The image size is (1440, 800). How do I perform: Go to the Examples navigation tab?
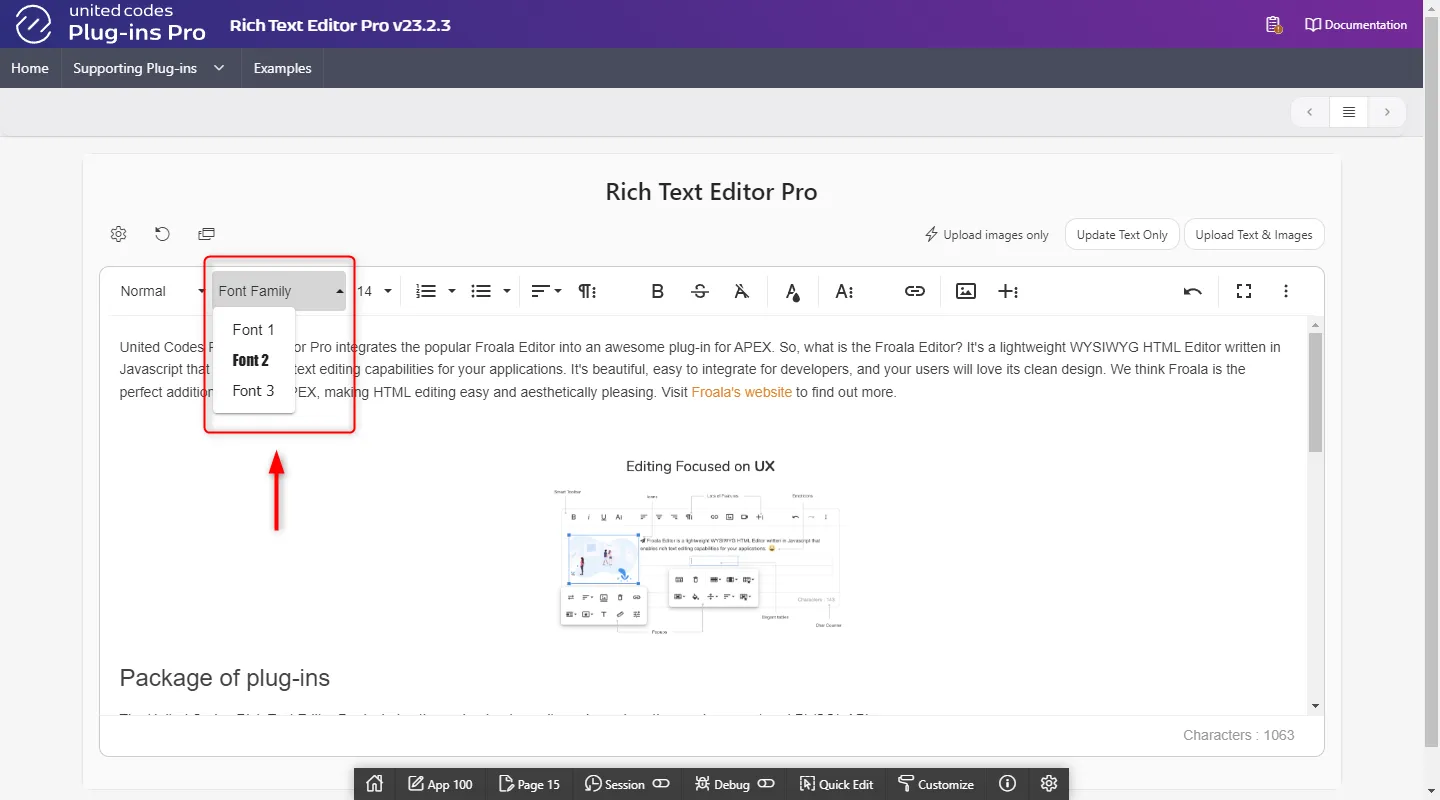[282, 68]
